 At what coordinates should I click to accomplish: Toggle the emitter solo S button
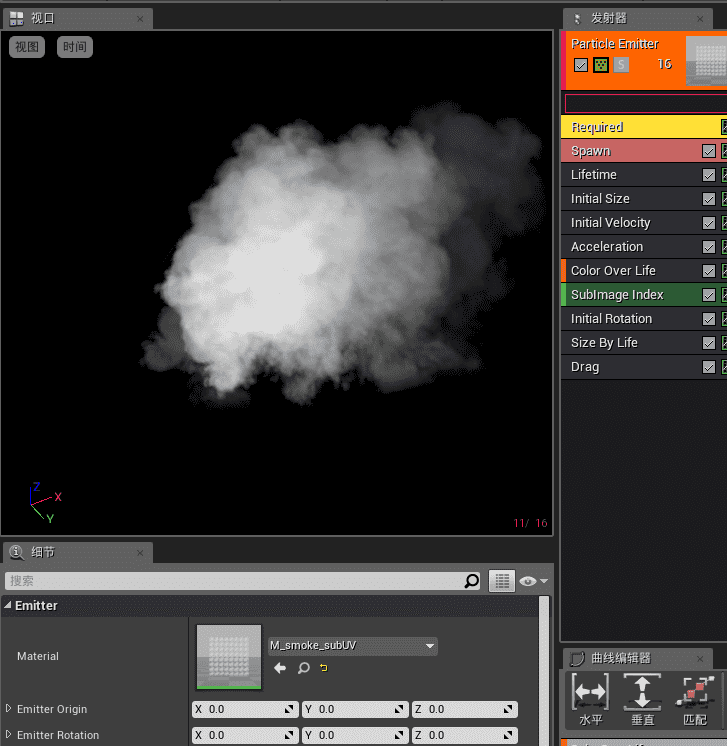coord(621,65)
